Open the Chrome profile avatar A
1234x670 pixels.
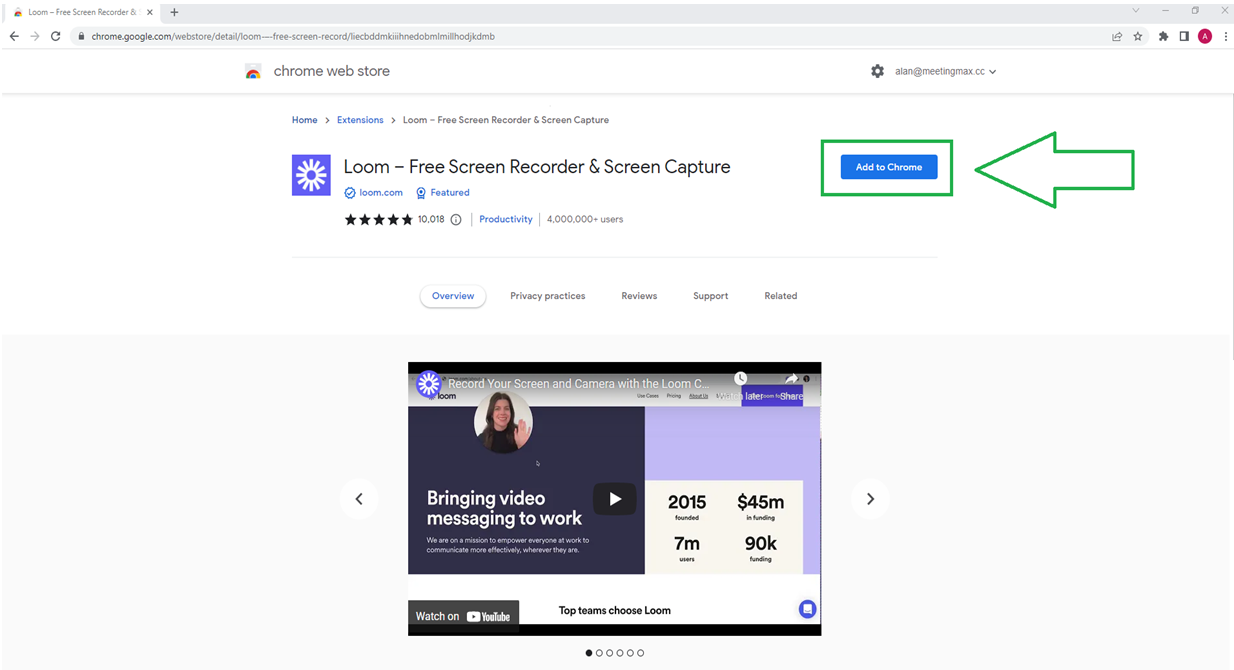pyautogui.click(x=1205, y=36)
